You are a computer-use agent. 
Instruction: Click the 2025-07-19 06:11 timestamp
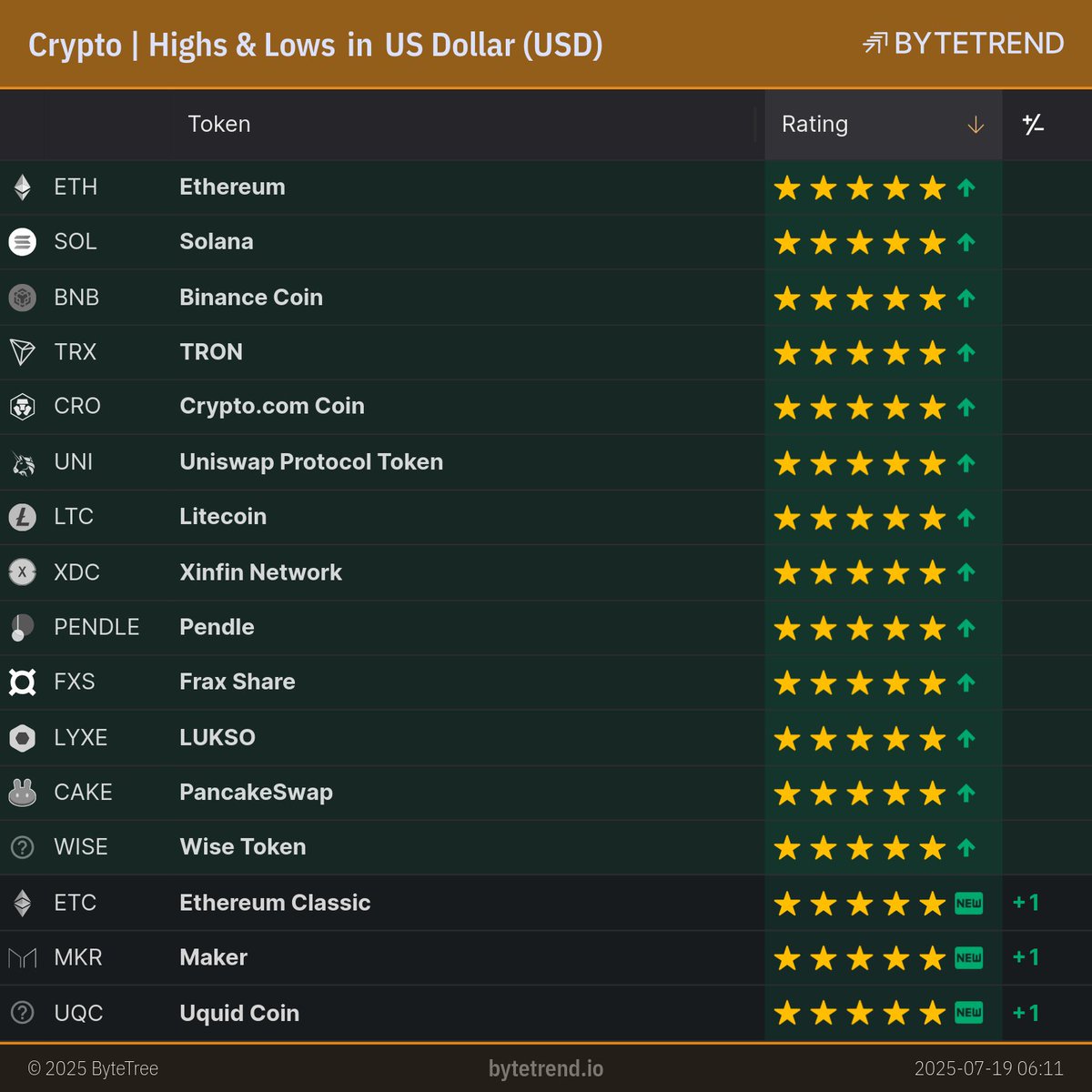pos(988,1068)
